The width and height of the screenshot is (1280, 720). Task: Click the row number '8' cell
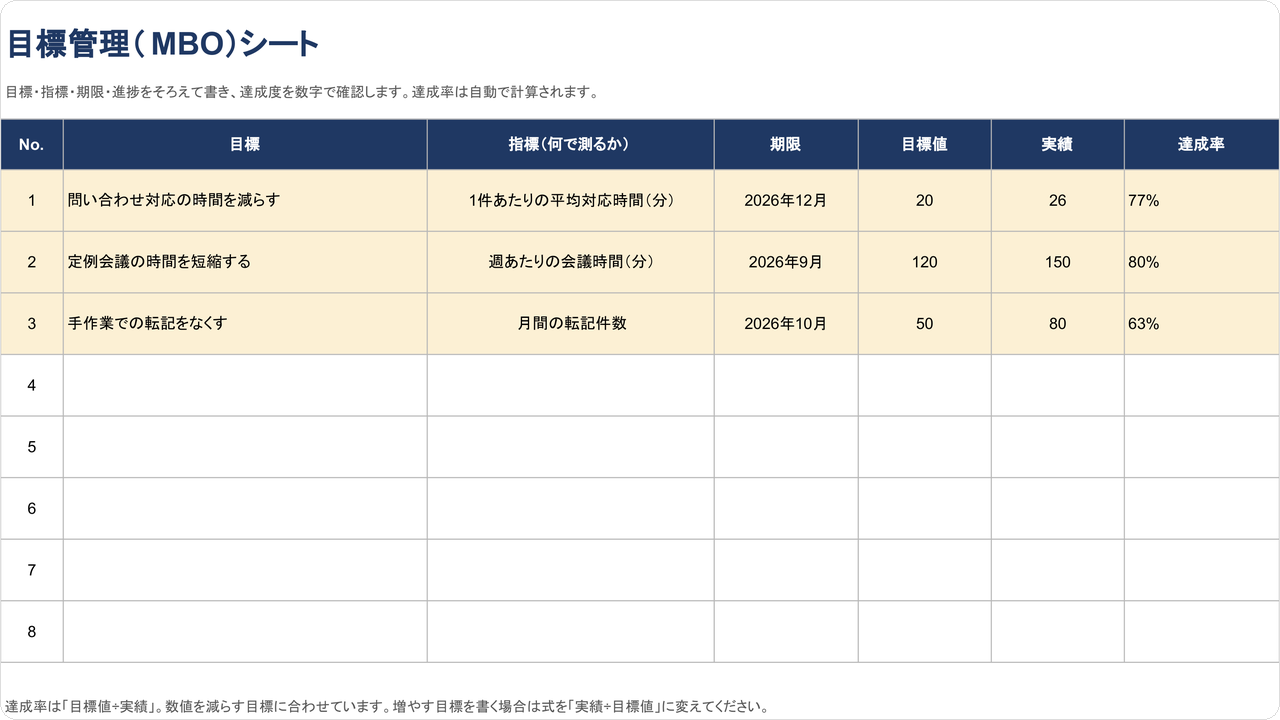[x=32, y=632]
